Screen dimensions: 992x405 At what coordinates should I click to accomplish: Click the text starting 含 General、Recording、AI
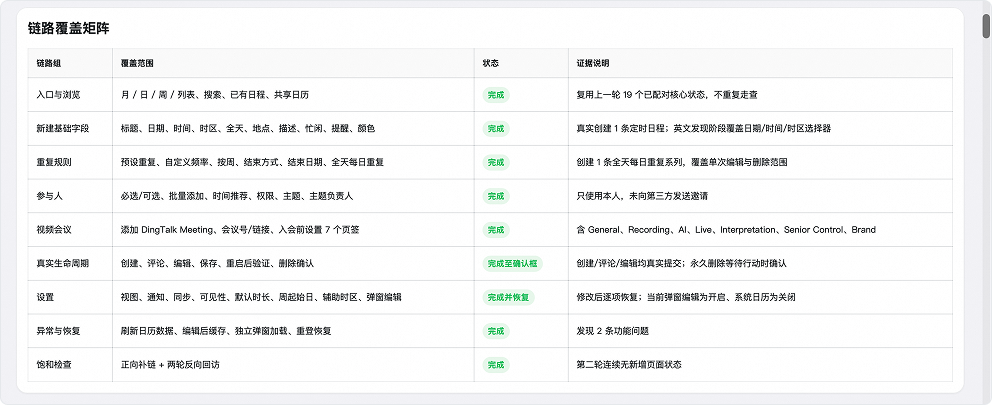pos(726,230)
